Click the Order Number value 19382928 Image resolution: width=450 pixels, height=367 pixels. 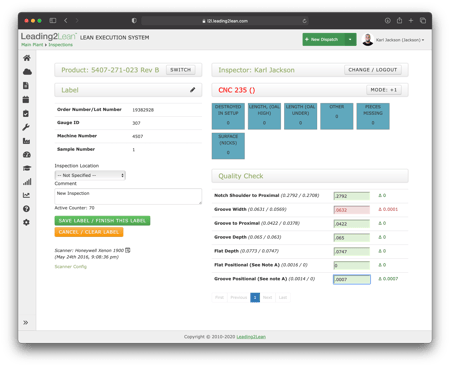tap(143, 110)
